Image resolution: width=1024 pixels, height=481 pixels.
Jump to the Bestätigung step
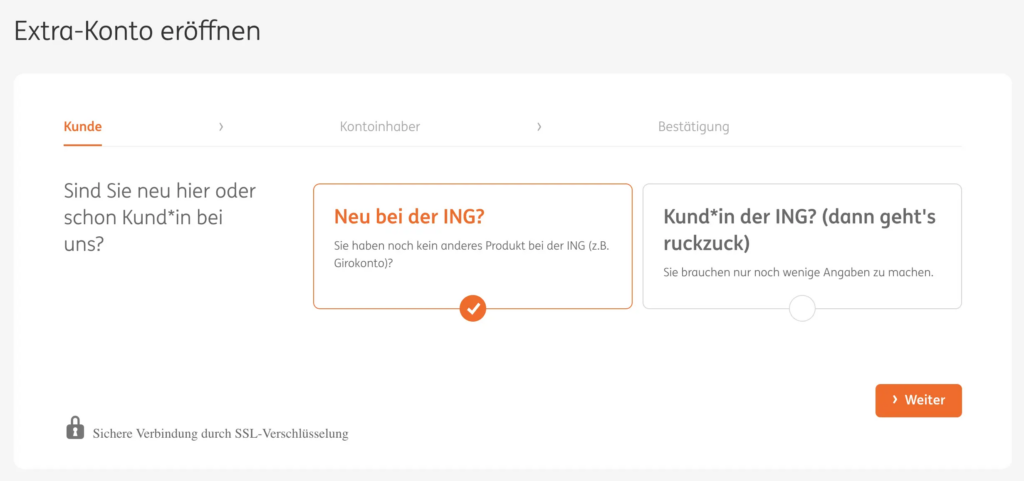(x=693, y=127)
